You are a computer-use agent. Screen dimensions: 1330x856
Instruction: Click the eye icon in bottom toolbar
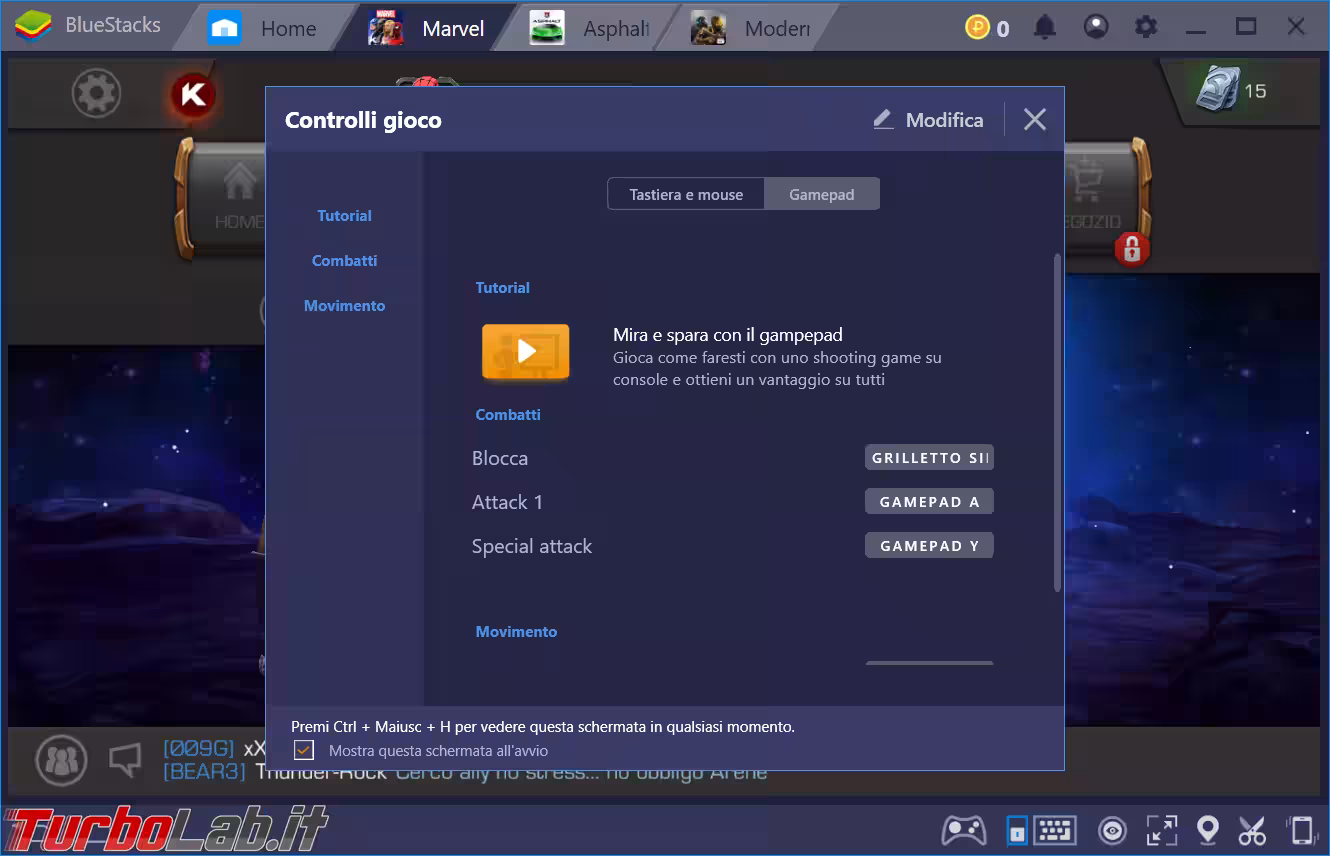click(x=1112, y=830)
